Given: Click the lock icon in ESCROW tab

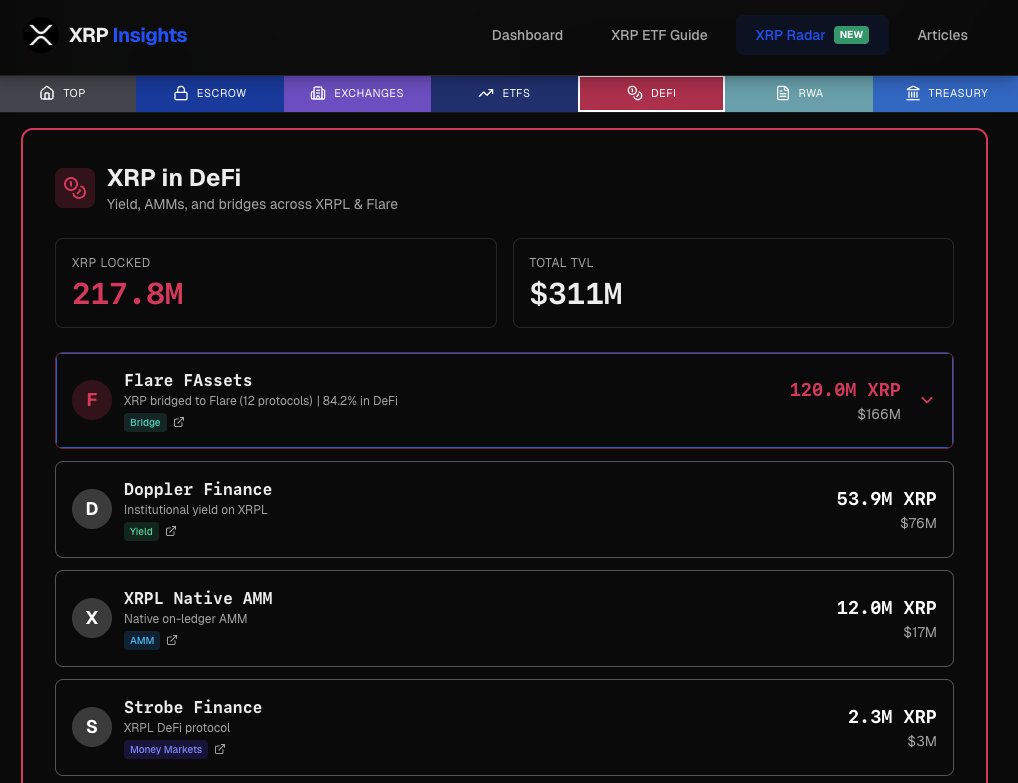Looking at the screenshot, I should tap(180, 93).
